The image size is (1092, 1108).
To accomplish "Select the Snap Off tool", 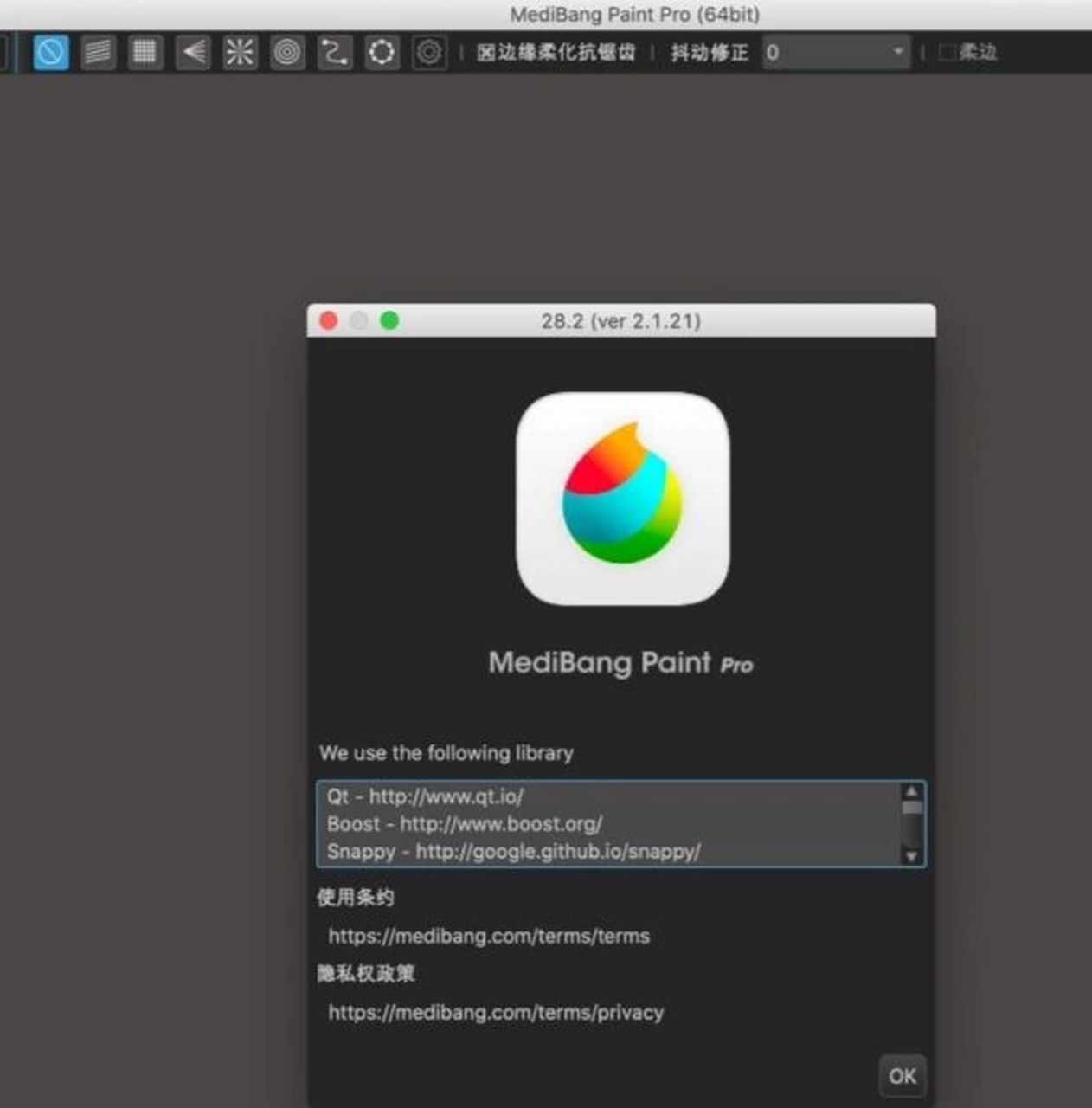I will point(49,52).
